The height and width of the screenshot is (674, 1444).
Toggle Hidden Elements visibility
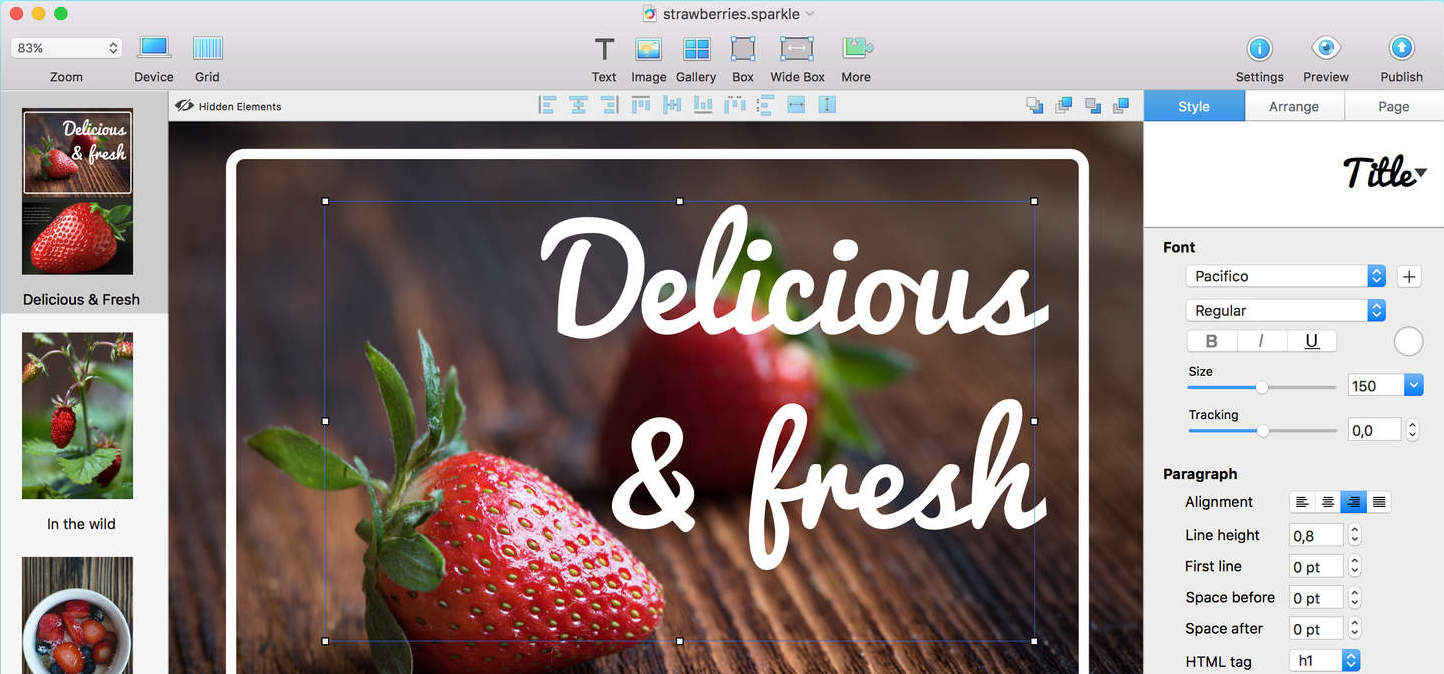228,106
